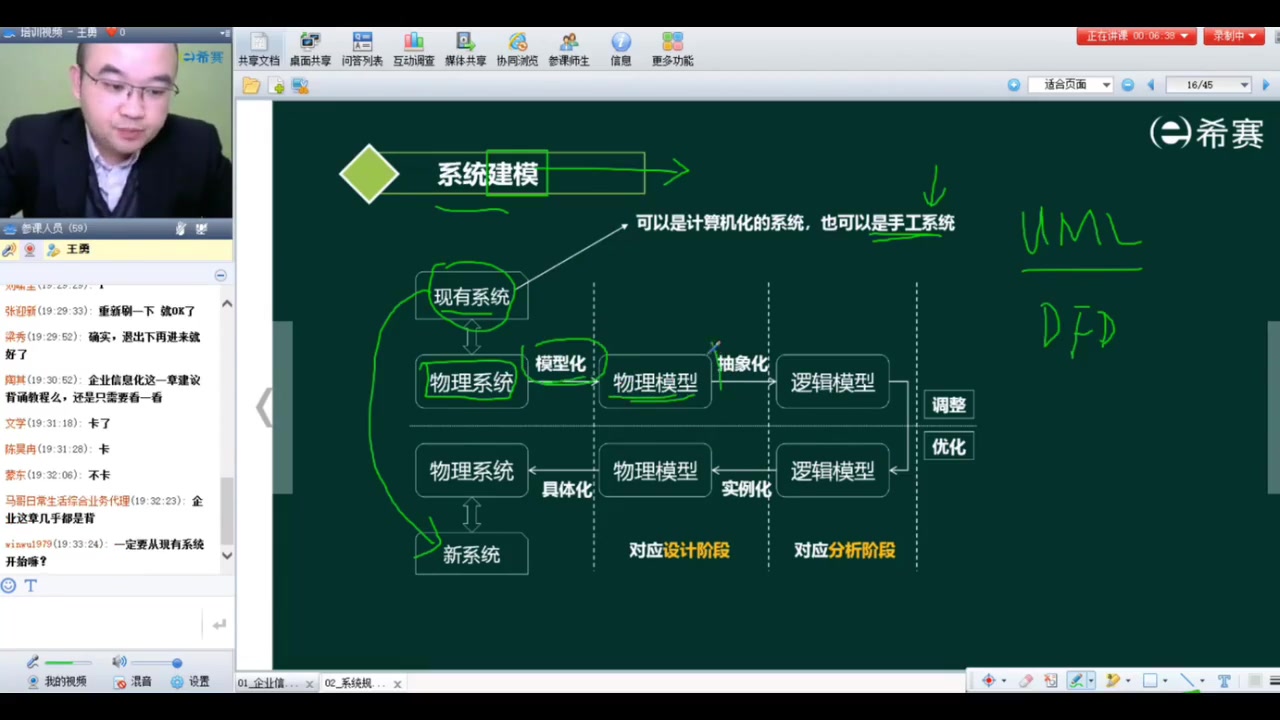The image size is (1280, 720).
Task: Select the rectangle shape tool
Action: click(1150, 681)
